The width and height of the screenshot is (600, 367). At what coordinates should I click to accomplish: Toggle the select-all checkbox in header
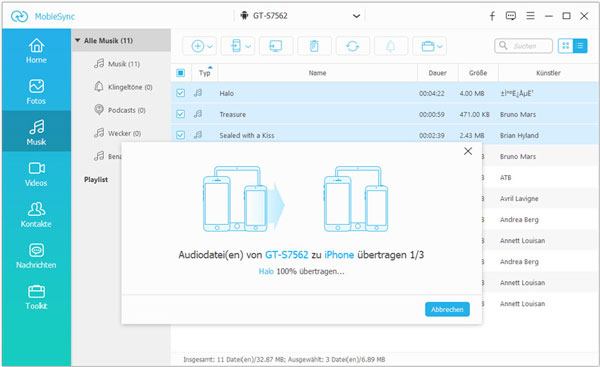click(x=181, y=73)
